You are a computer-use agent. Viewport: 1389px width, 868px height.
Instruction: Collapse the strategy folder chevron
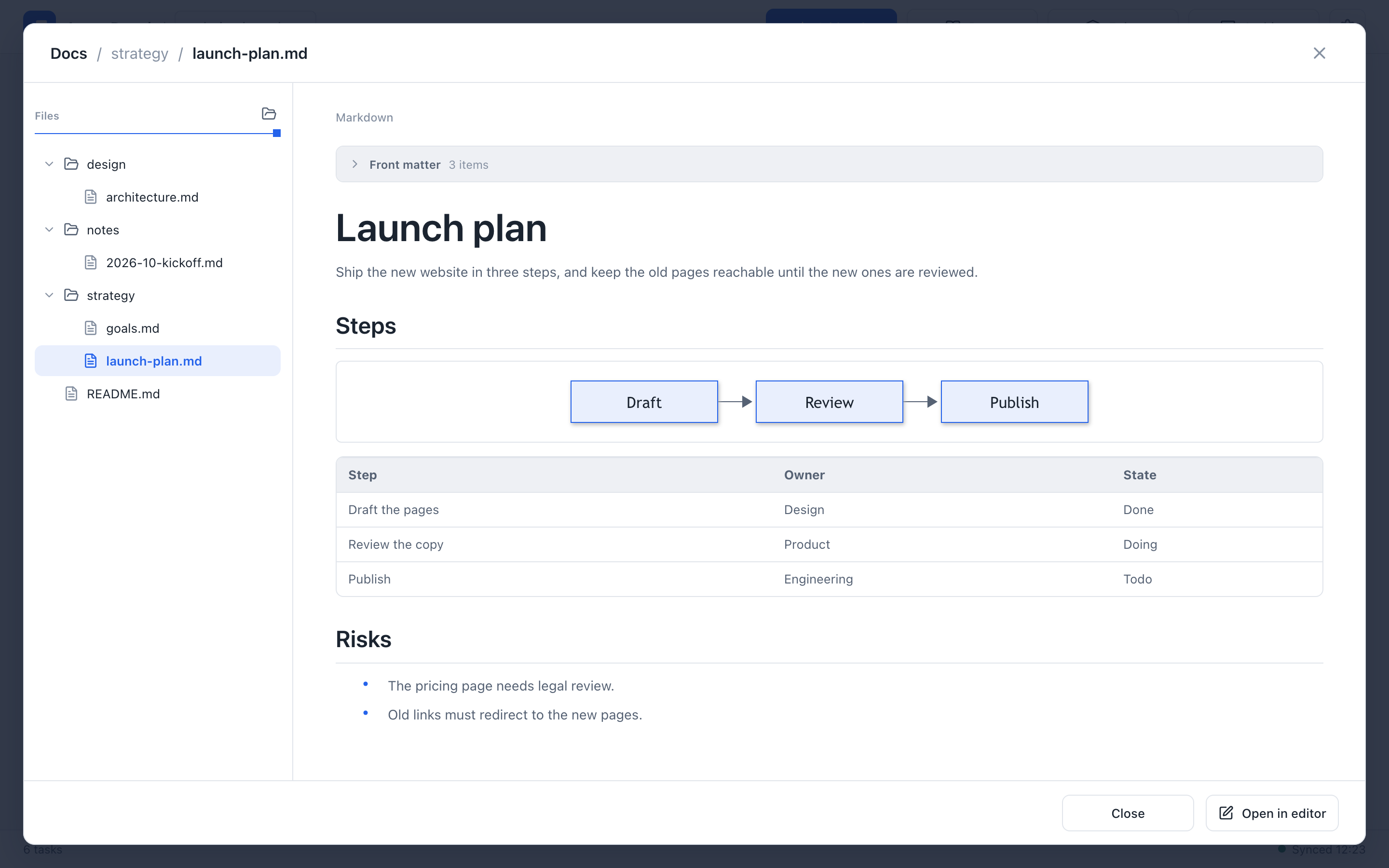tap(49, 295)
